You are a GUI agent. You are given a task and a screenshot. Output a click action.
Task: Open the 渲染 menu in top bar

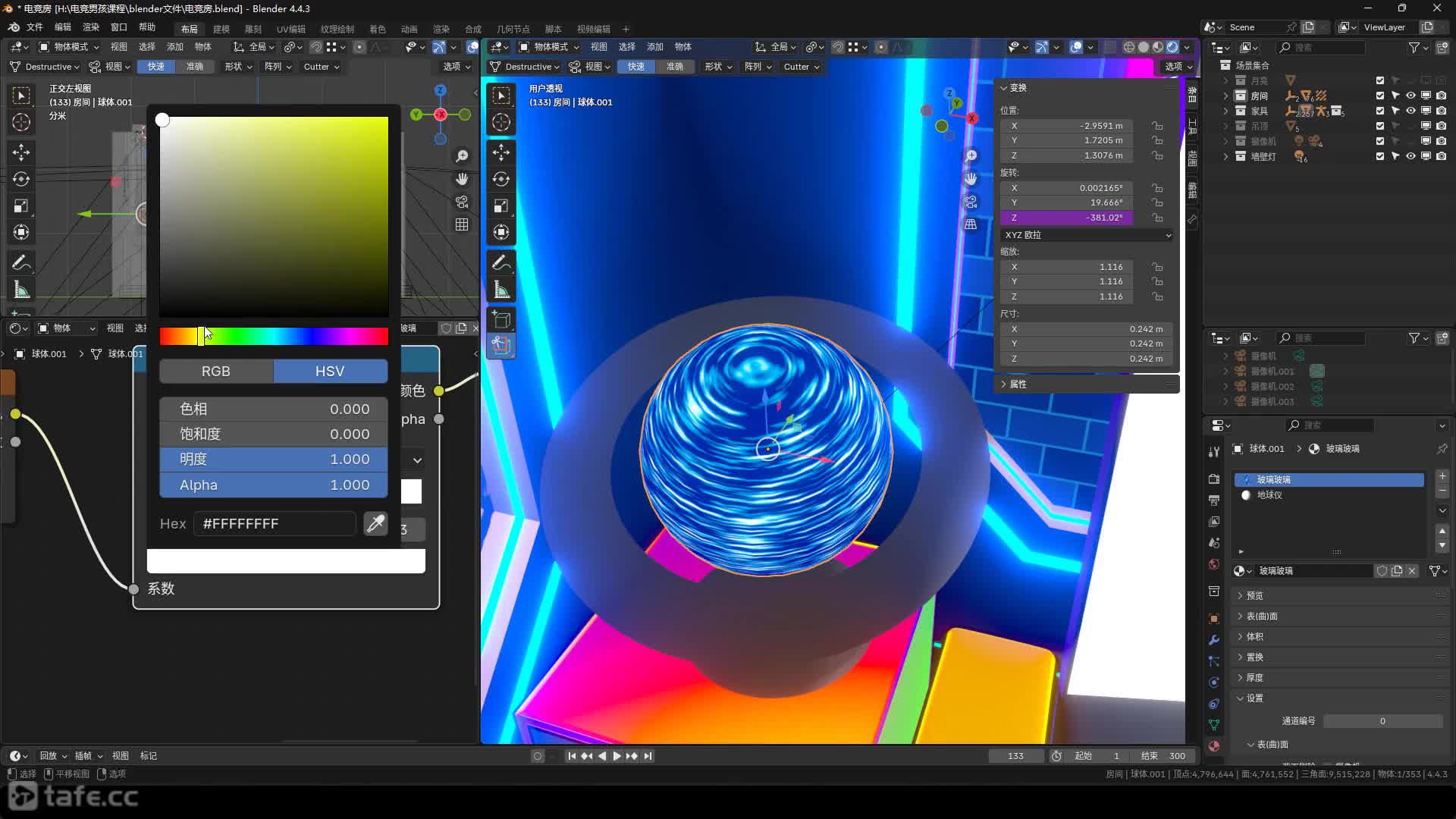(91, 27)
